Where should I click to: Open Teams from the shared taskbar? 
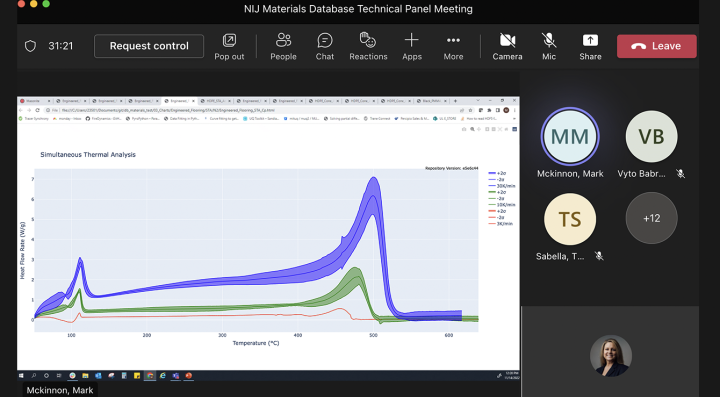pos(175,375)
